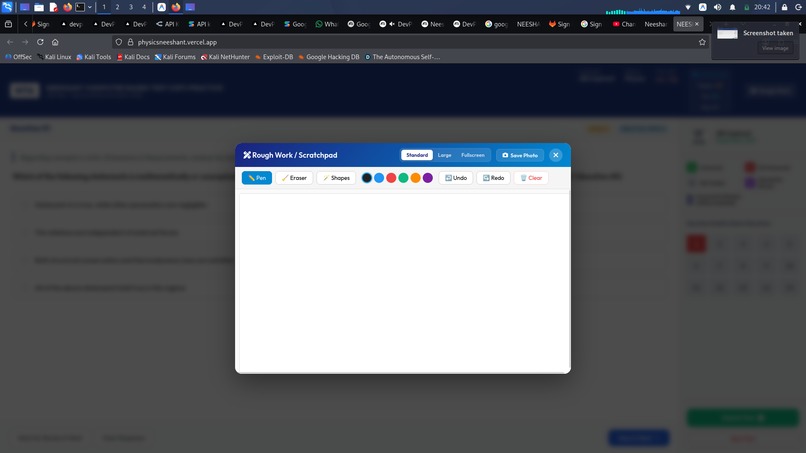Close the active NEES browser tab
The width and height of the screenshot is (806, 453).
697,24
